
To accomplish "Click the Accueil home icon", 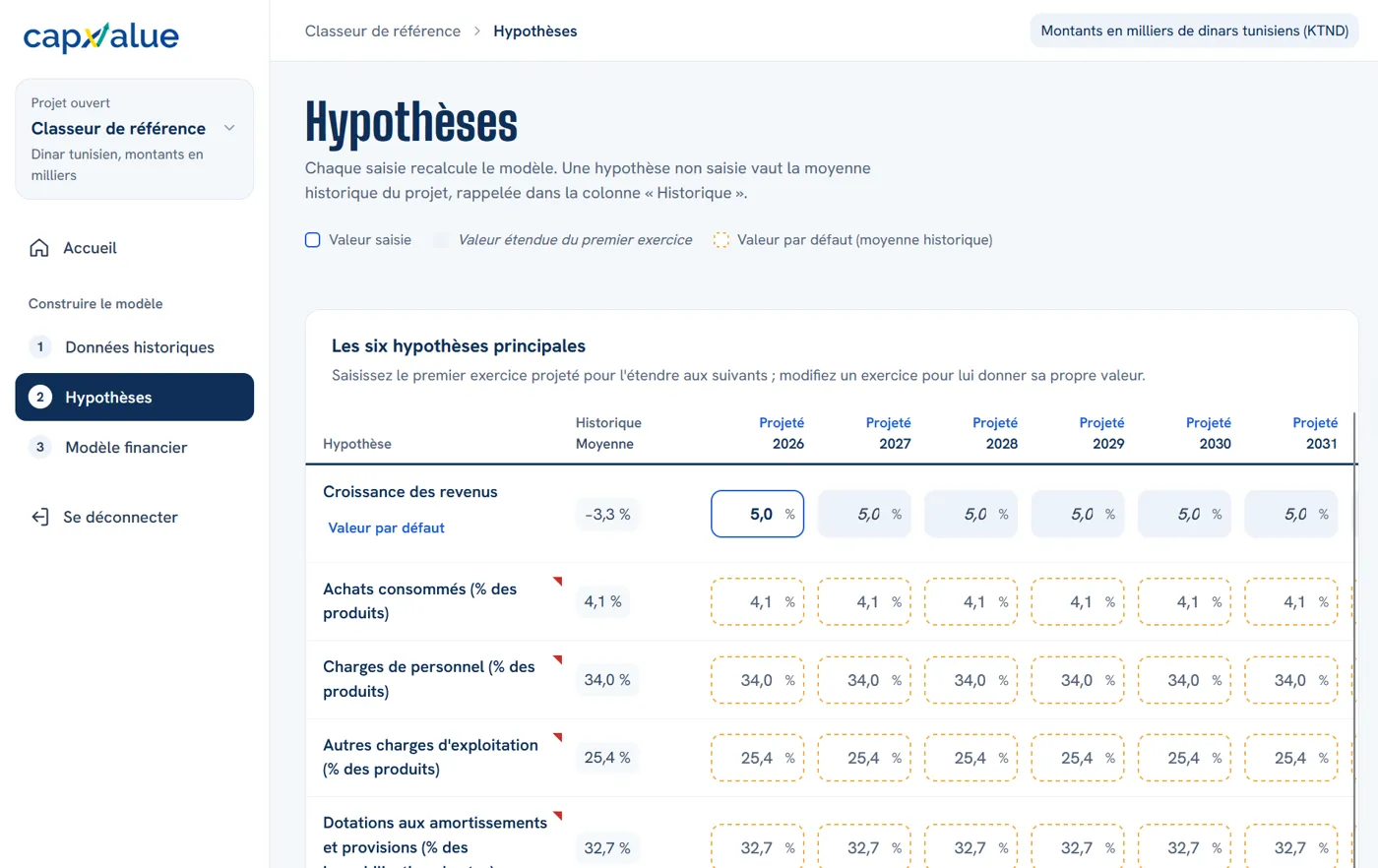I will click(39, 248).
